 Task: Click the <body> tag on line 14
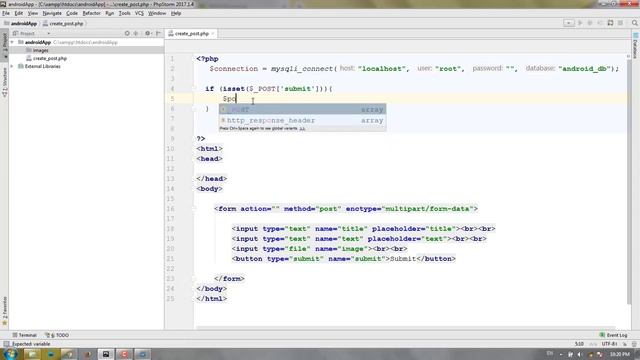click(x=209, y=189)
